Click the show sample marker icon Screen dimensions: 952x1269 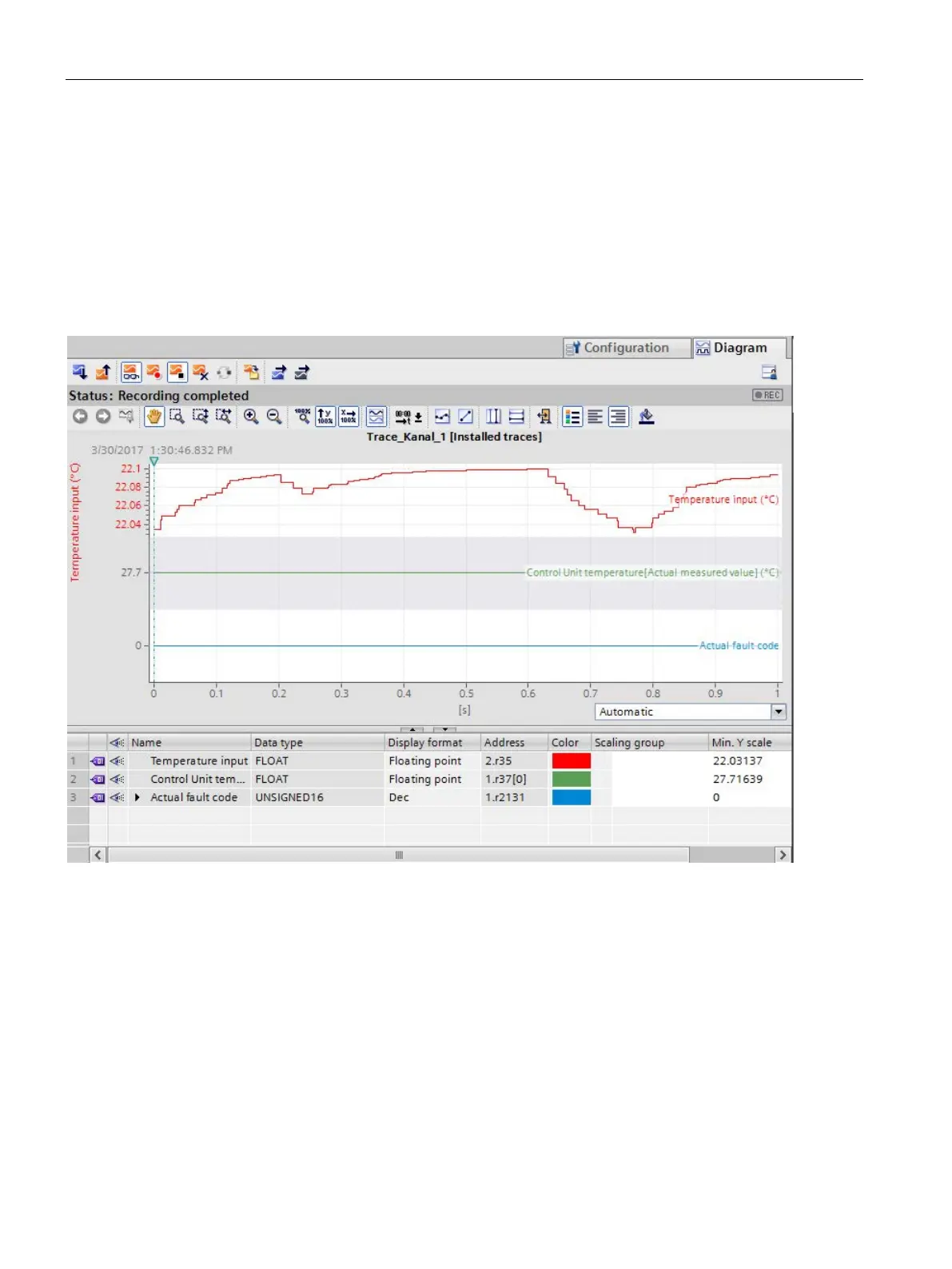[544, 417]
